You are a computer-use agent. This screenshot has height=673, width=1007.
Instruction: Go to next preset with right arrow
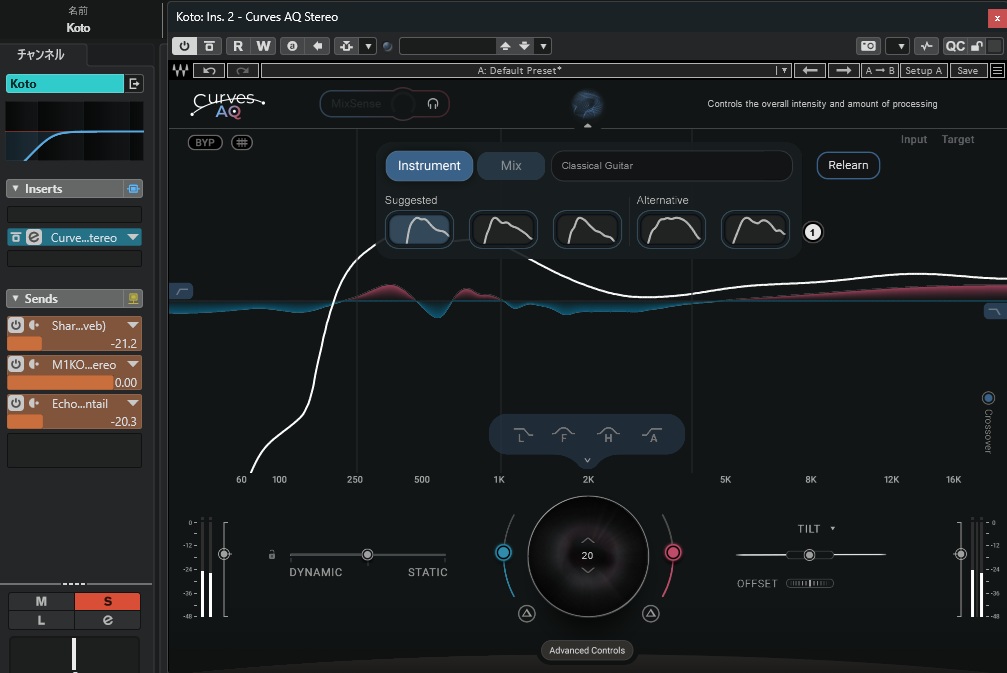(843, 71)
